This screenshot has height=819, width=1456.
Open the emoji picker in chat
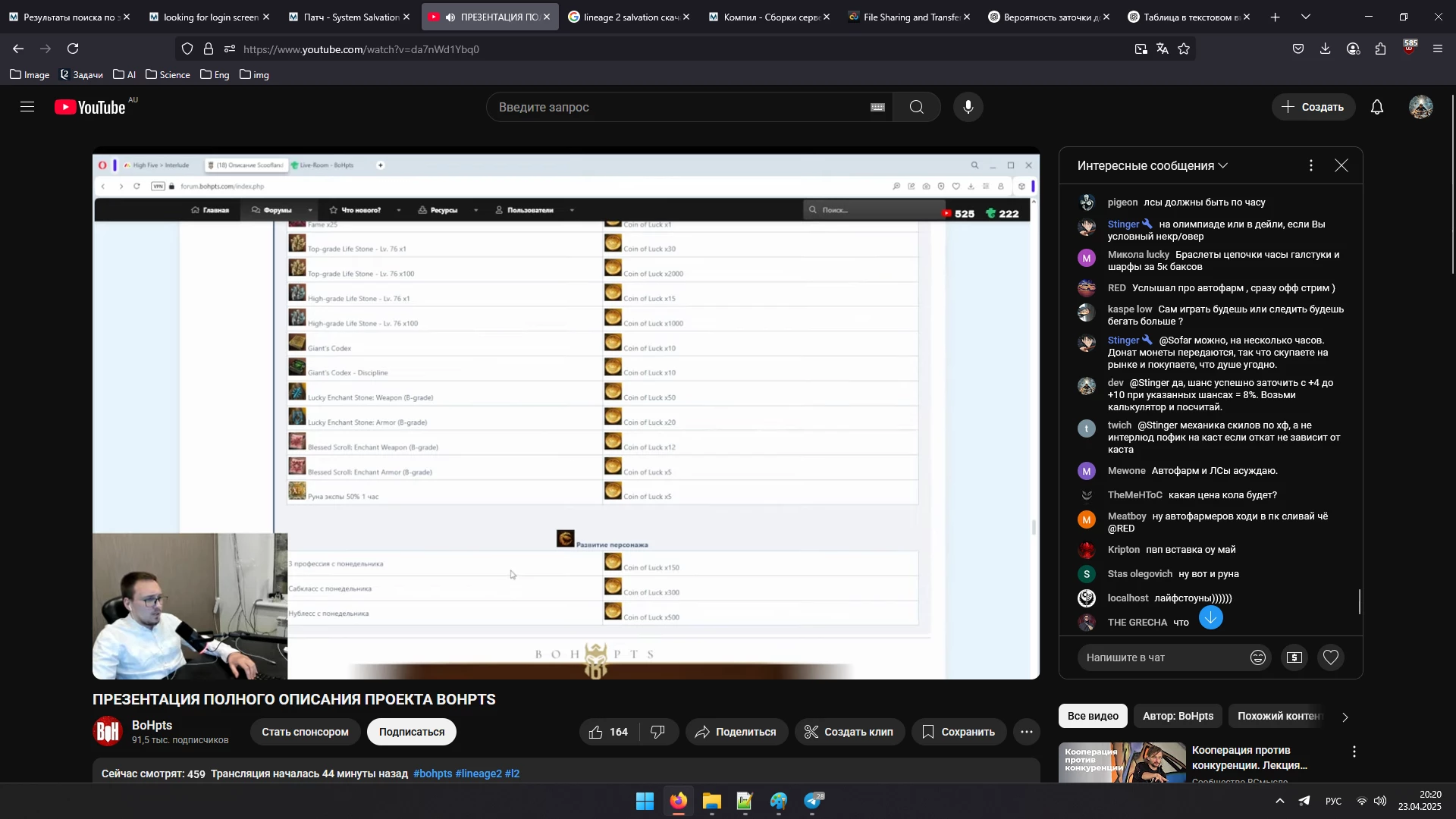click(x=1257, y=657)
